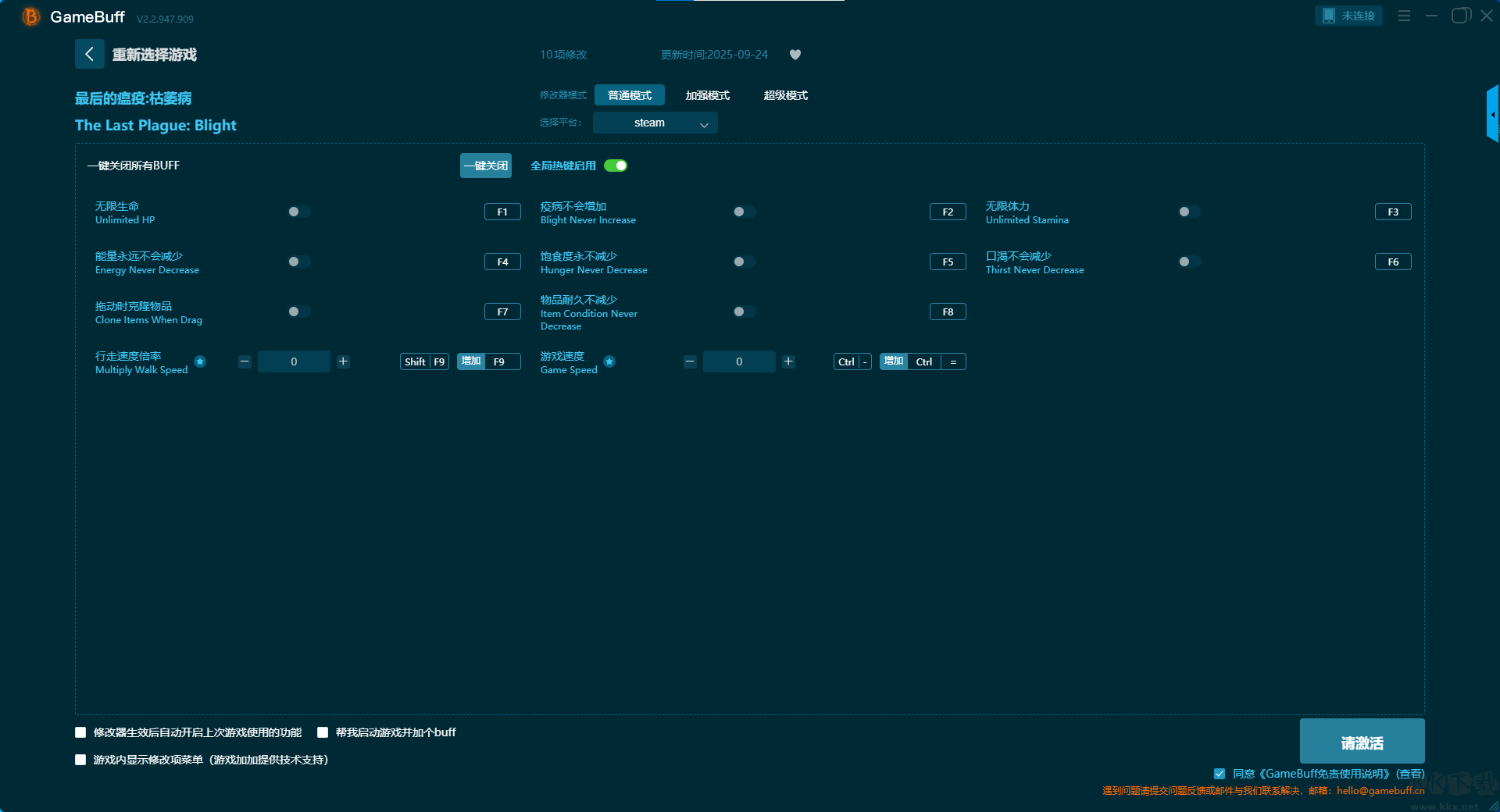Toggle Clone Items When Drag switch

(298, 312)
